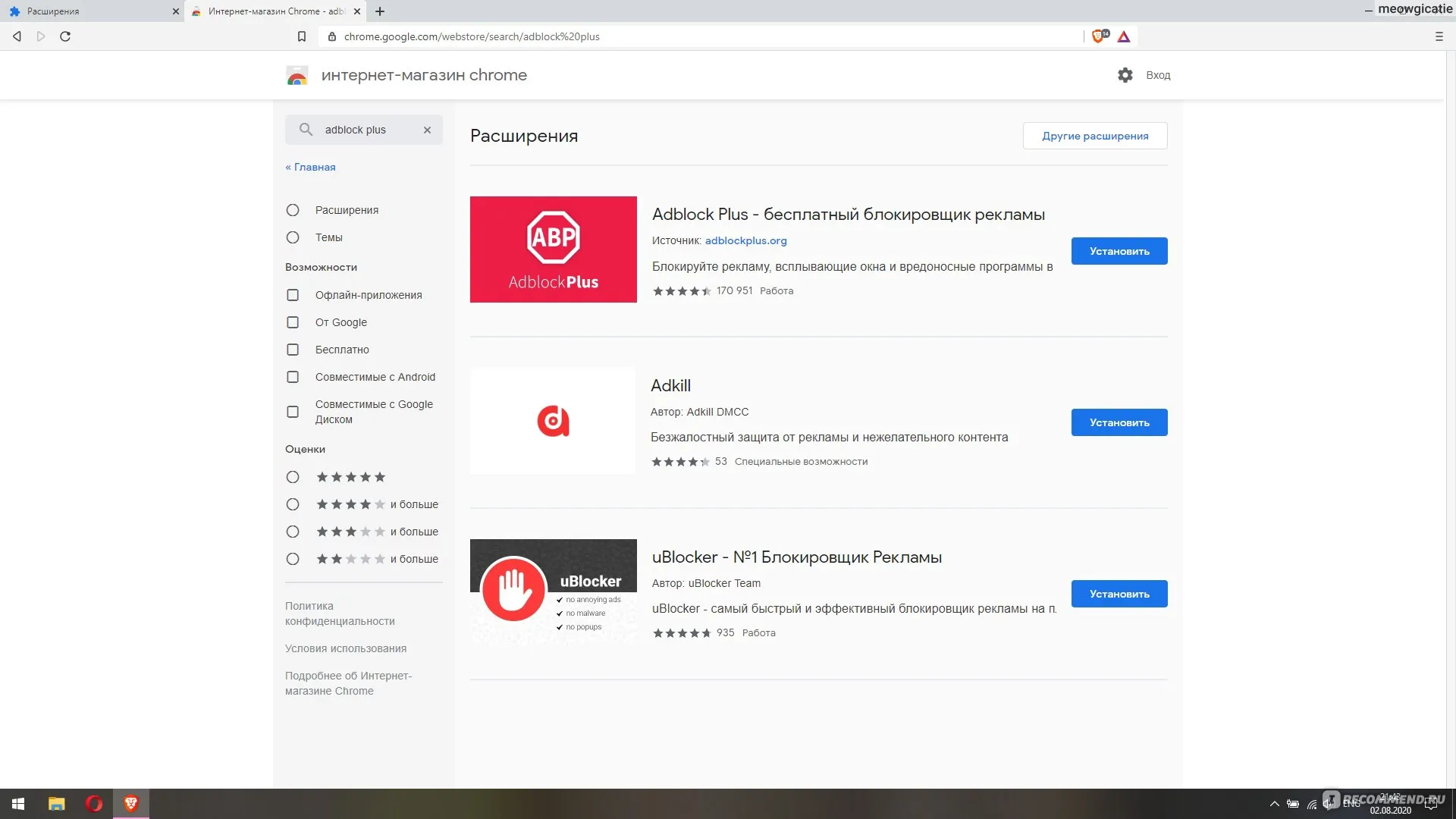This screenshot has height=819, width=1456.
Task: Click the Chrome Web Store rainbow logo
Action: point(297,75)
